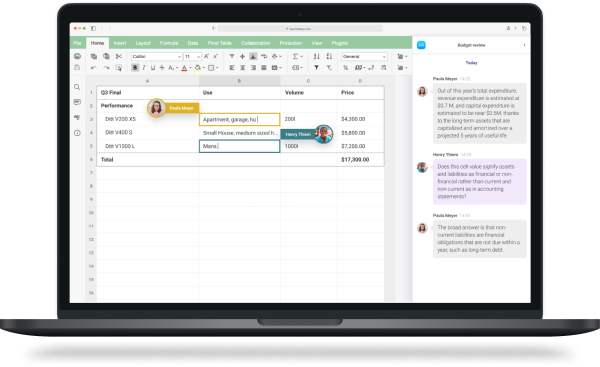Click the yellow fill color bucket

click(x=198, y=68)
